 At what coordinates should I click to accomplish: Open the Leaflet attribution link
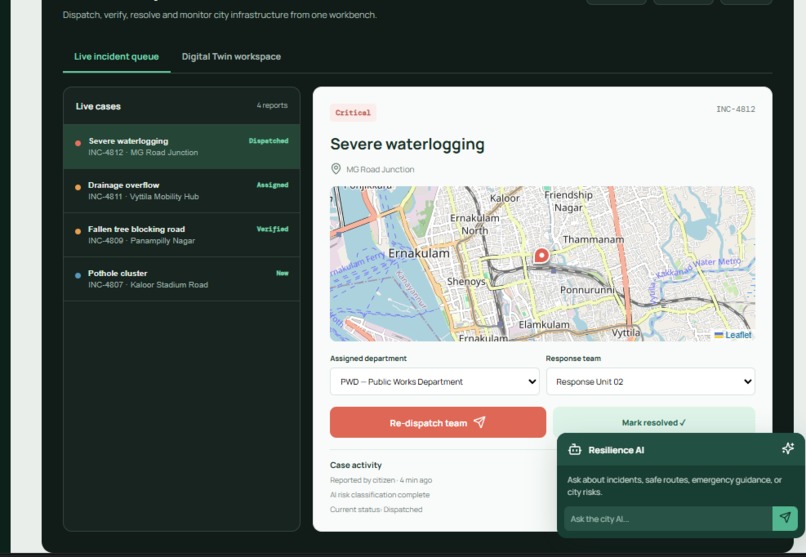[x=738, y=335]
